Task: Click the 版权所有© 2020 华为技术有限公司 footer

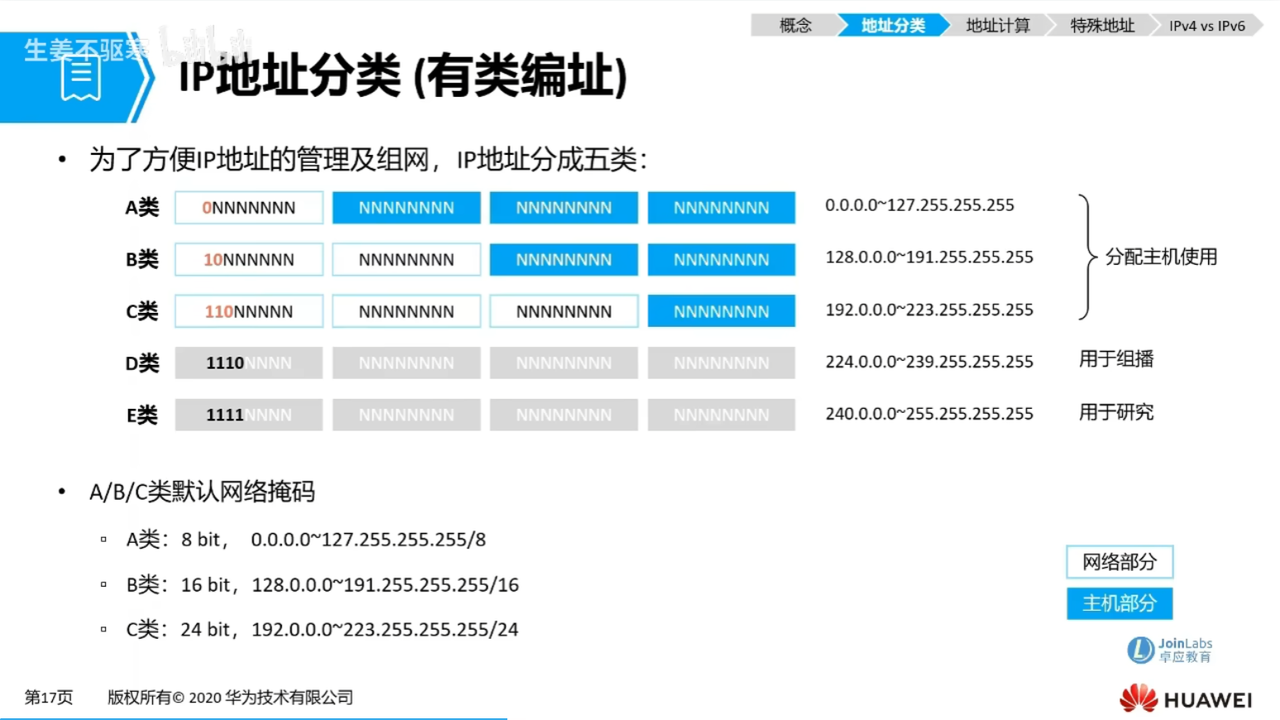Action: pyautogui.click(x=230, y=698)
